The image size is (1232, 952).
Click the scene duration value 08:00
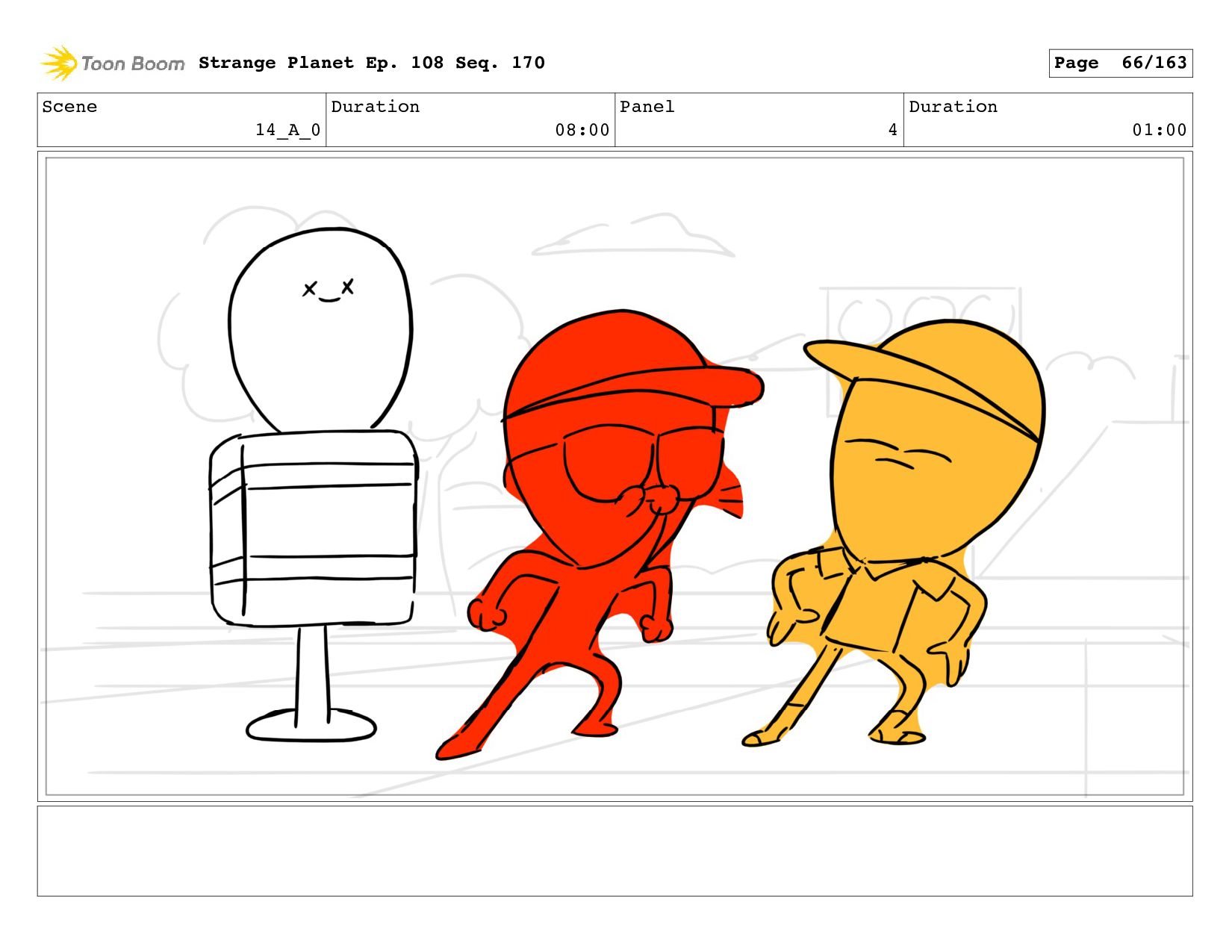coord(582,130)
